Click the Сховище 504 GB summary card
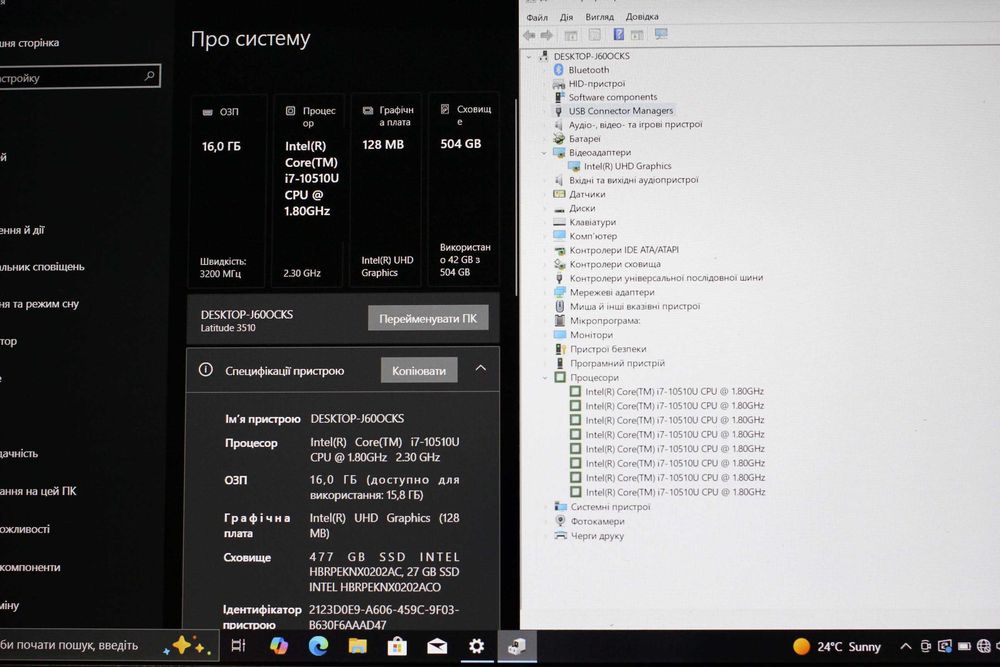This screenshot has width=1000, height=667. click(x=464, y=190)
